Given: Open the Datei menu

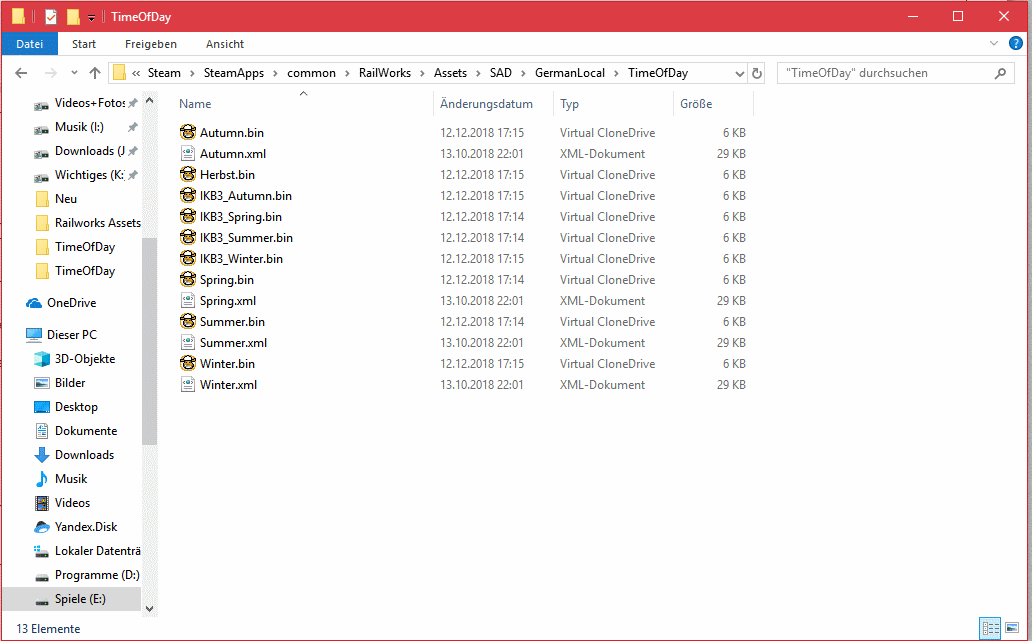Looking at the screenshot, I should click(30, 44).
